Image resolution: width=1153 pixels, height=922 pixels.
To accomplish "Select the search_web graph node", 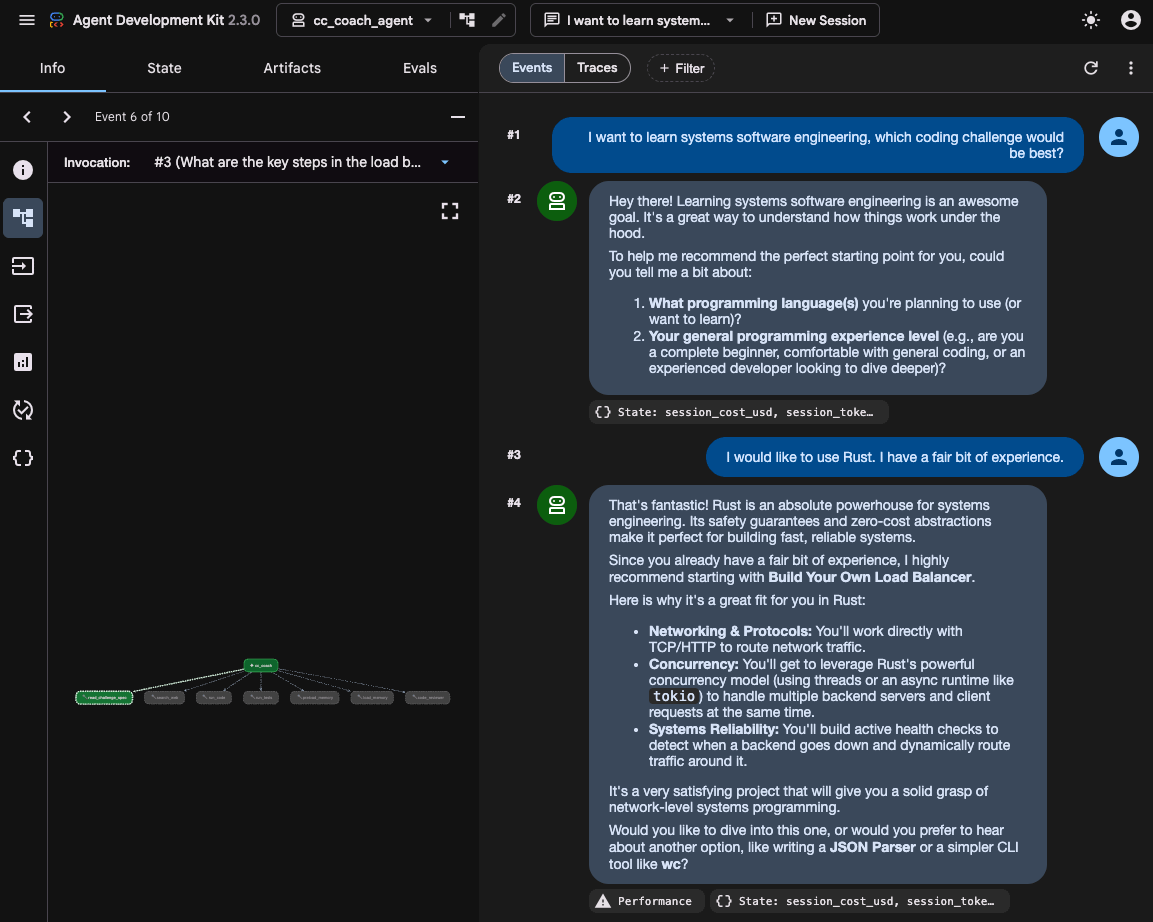I will 165,697.
